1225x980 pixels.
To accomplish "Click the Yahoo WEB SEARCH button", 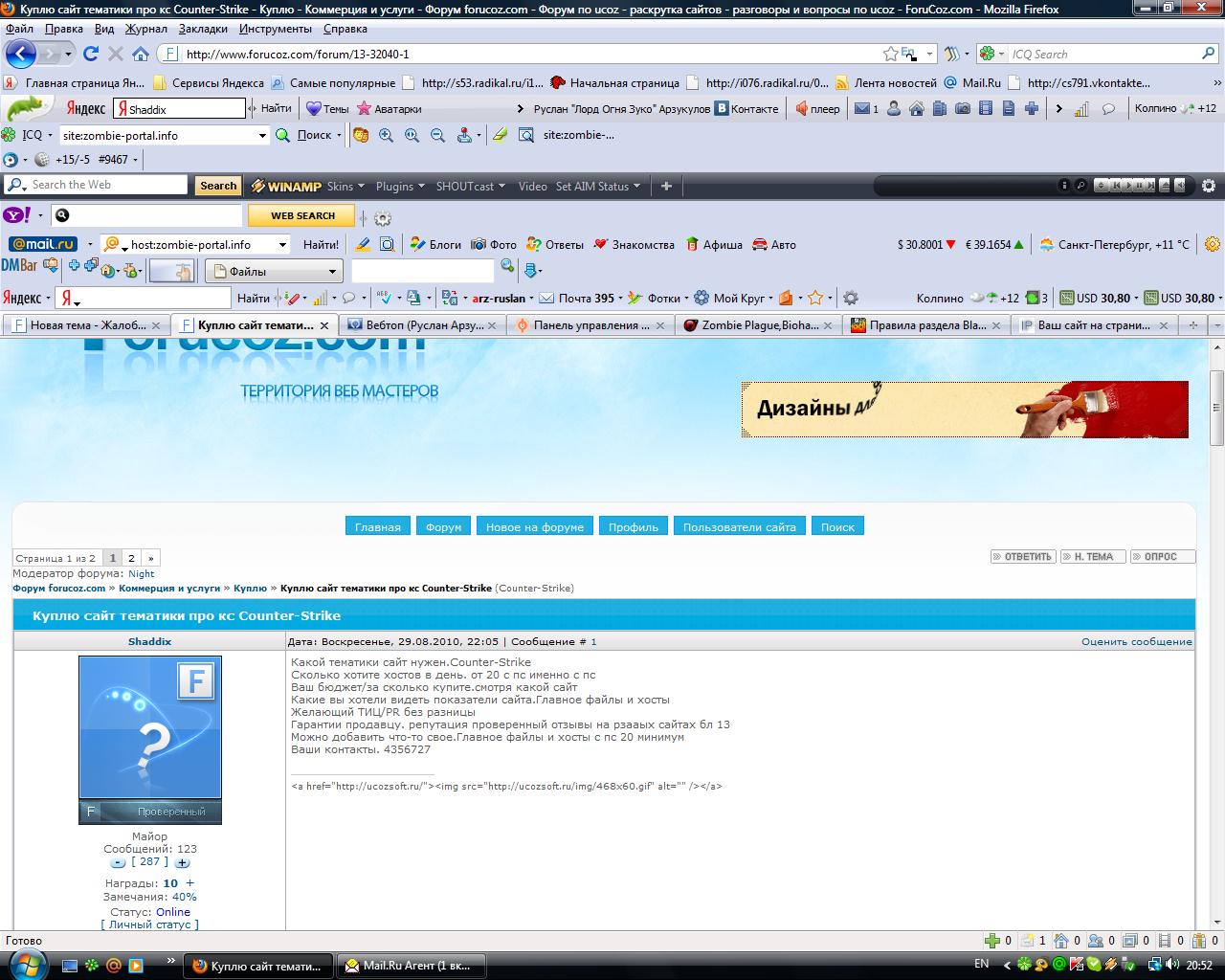I will 301,216.
